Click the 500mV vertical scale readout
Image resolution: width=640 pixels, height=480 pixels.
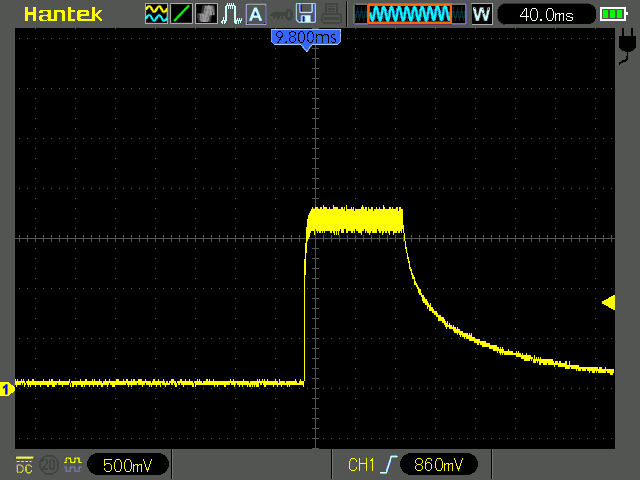coord(128,465)
